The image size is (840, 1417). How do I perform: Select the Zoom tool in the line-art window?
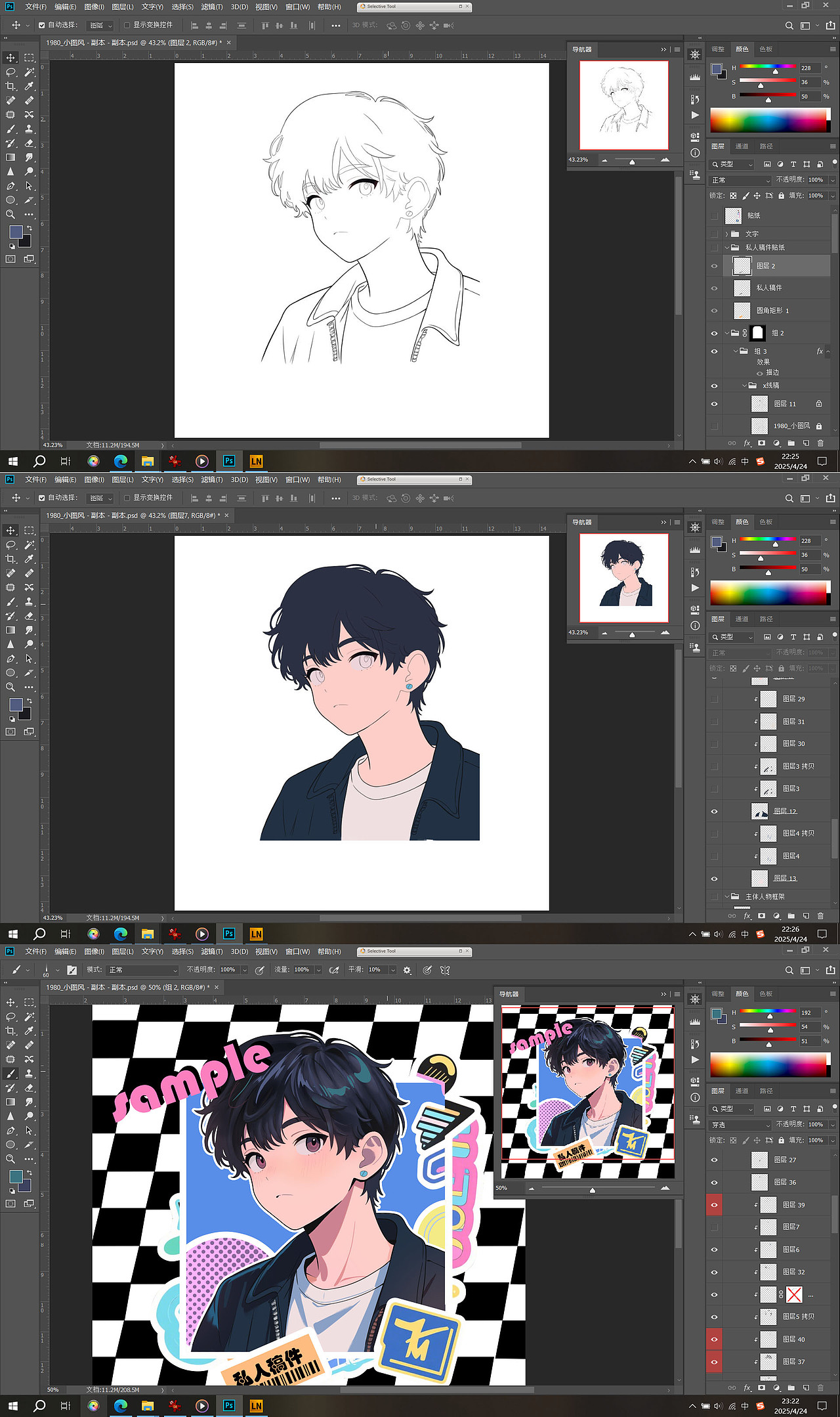11,214
